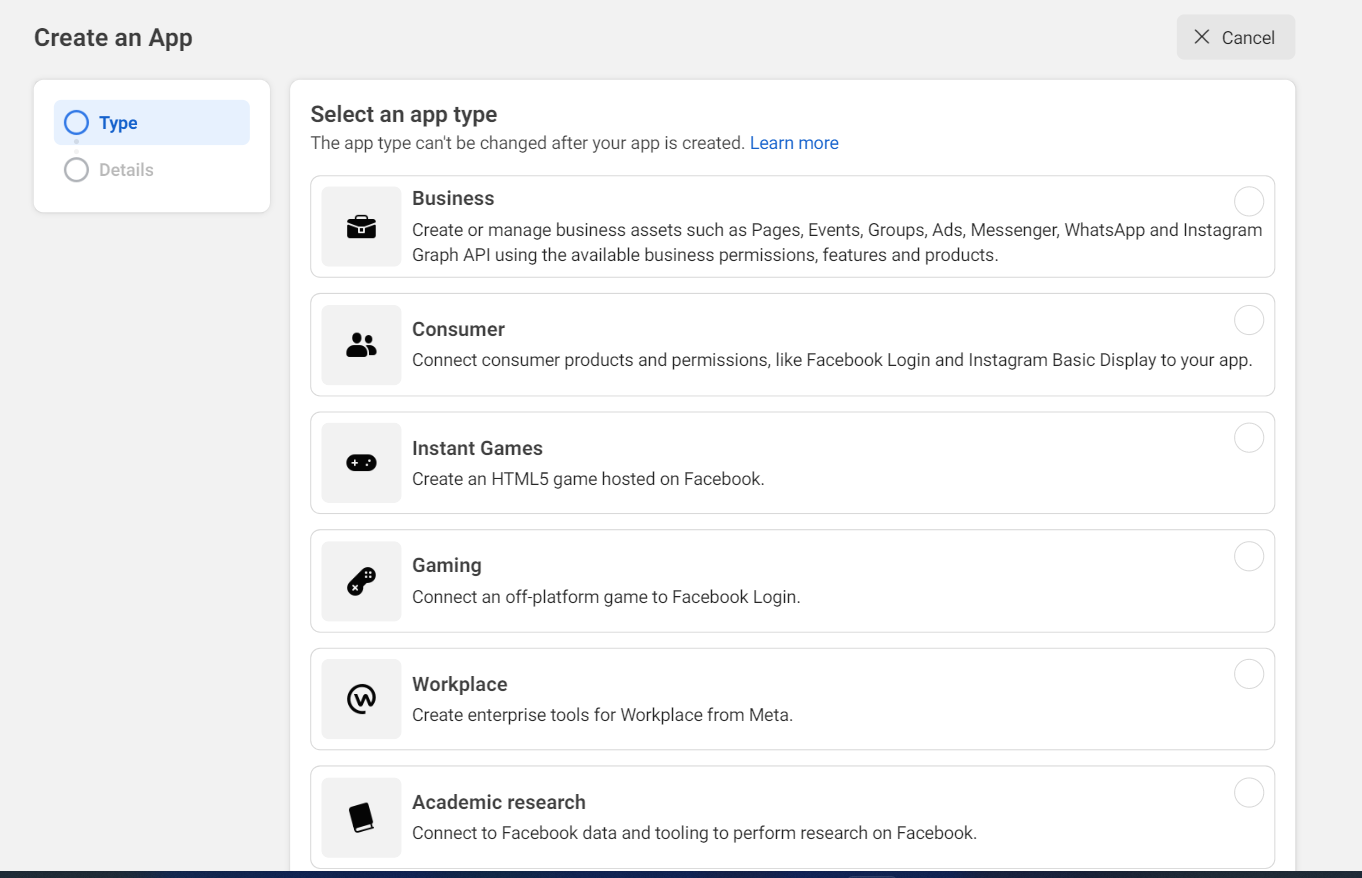Screen dimensions: 1362x878
Task: Click the Consumer people icon
Action: [x=361, y=345]
